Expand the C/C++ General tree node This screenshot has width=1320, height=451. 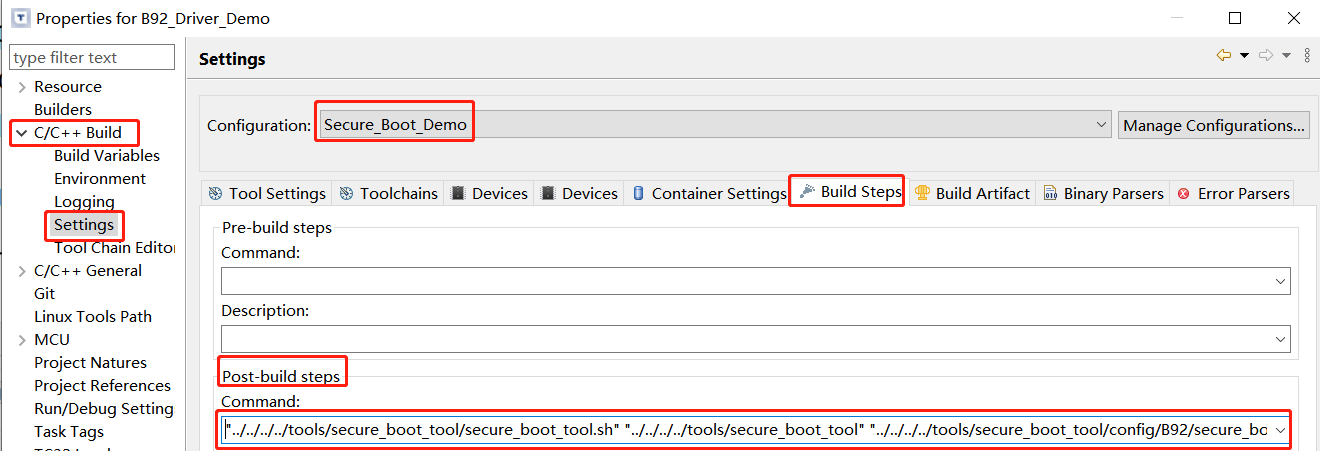tap(21, 271)
